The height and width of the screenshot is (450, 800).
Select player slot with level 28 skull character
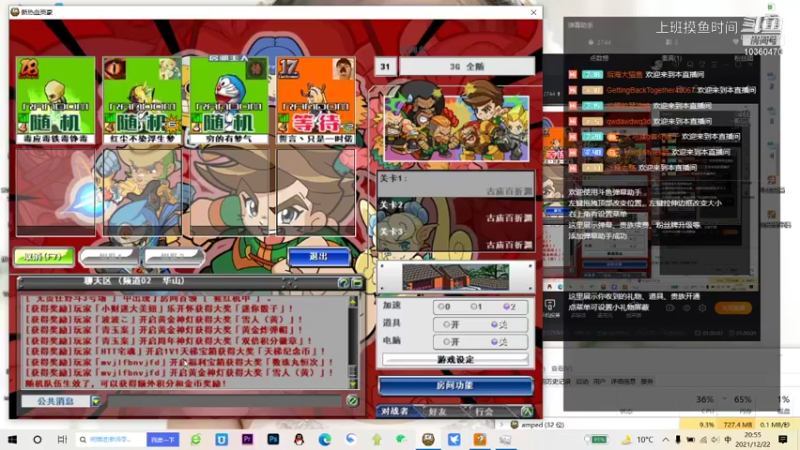[x=56, y=99]
